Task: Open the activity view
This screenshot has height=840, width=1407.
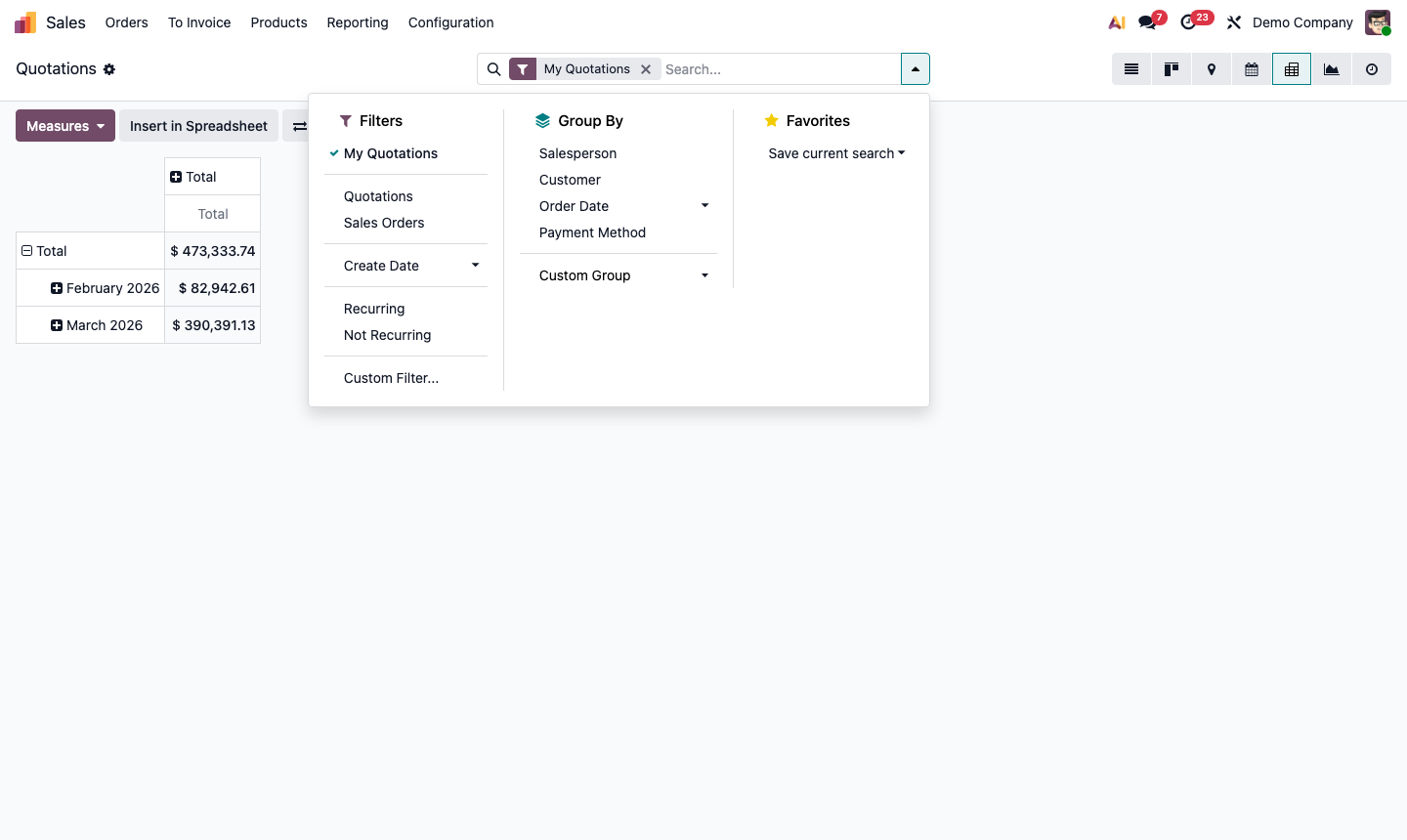Action: pos(1371,68)
